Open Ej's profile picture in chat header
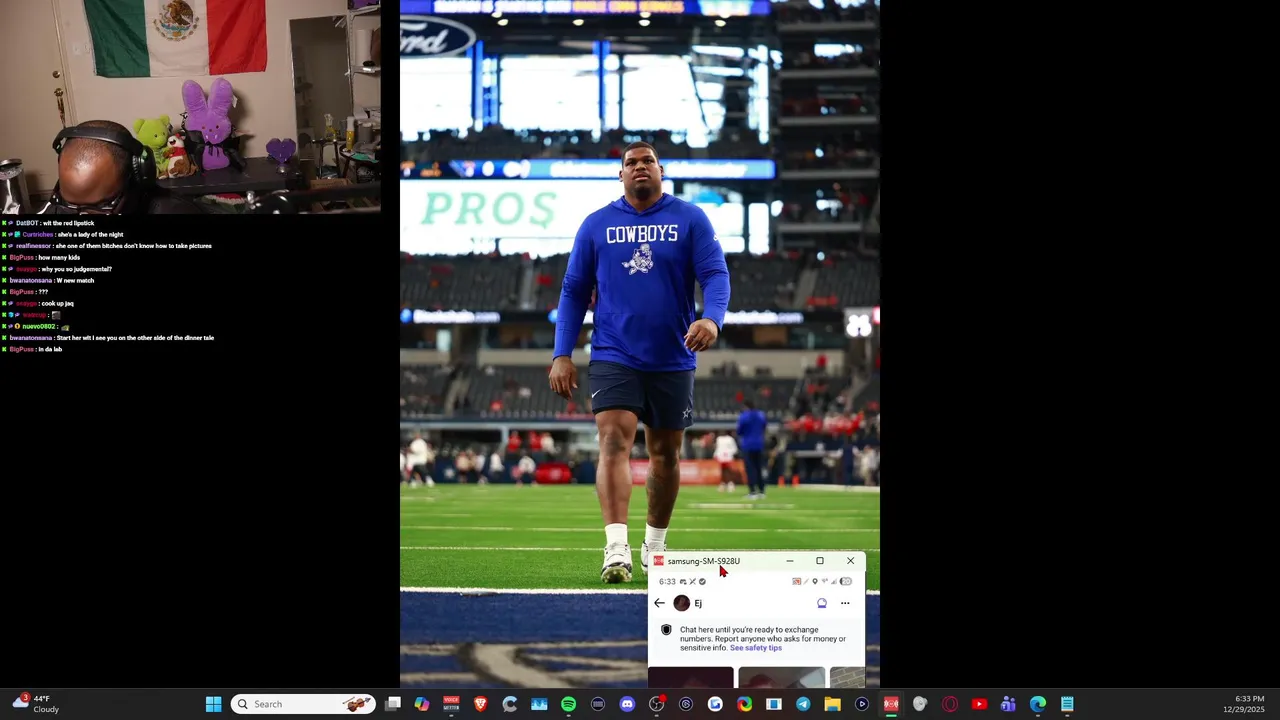This screenshot has height=720, width=1280. (x=682, y=603)
